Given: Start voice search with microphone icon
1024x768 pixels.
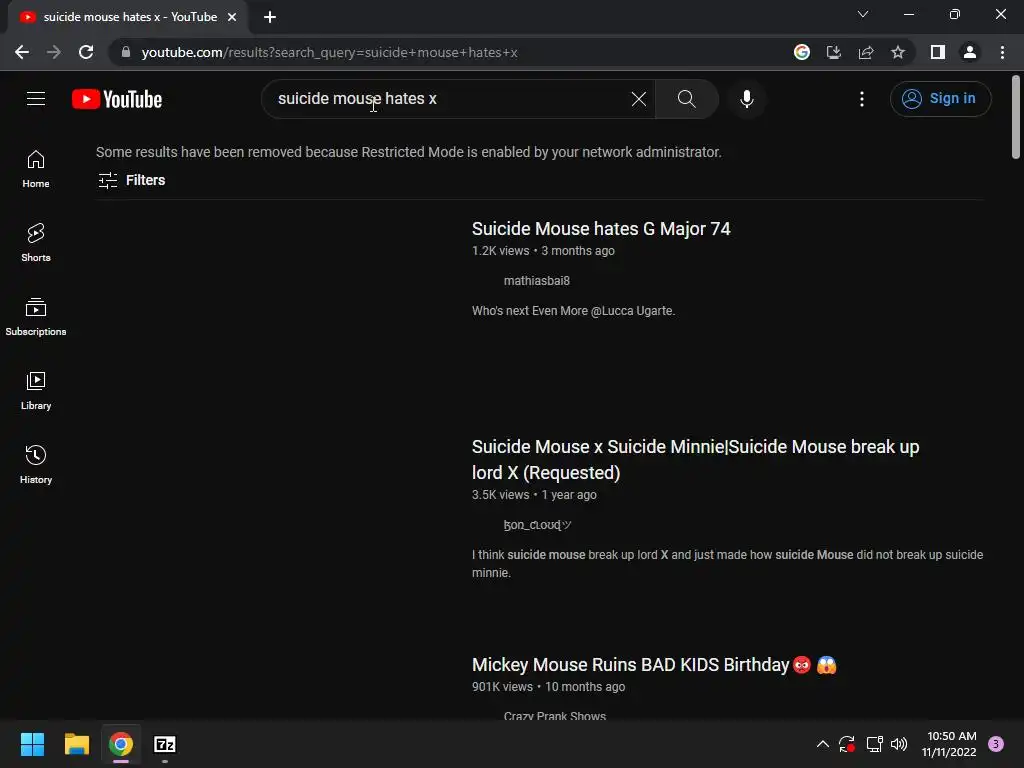Looking at the screenshot, I should point(747,99).
